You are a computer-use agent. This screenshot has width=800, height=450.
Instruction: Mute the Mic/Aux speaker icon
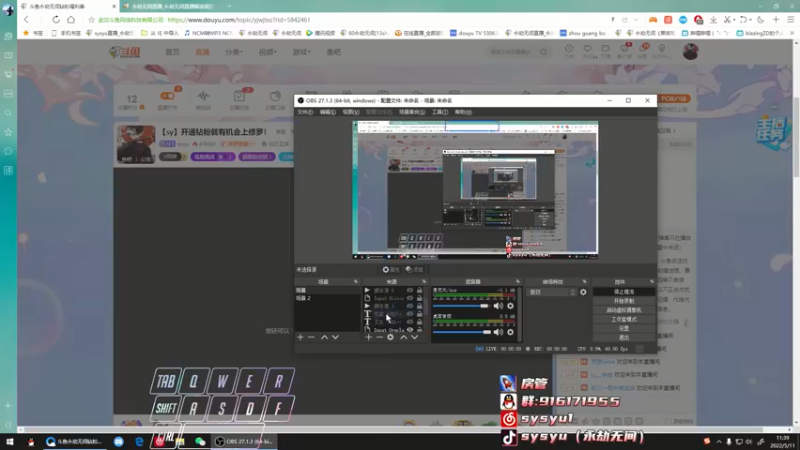coord(498,306)
